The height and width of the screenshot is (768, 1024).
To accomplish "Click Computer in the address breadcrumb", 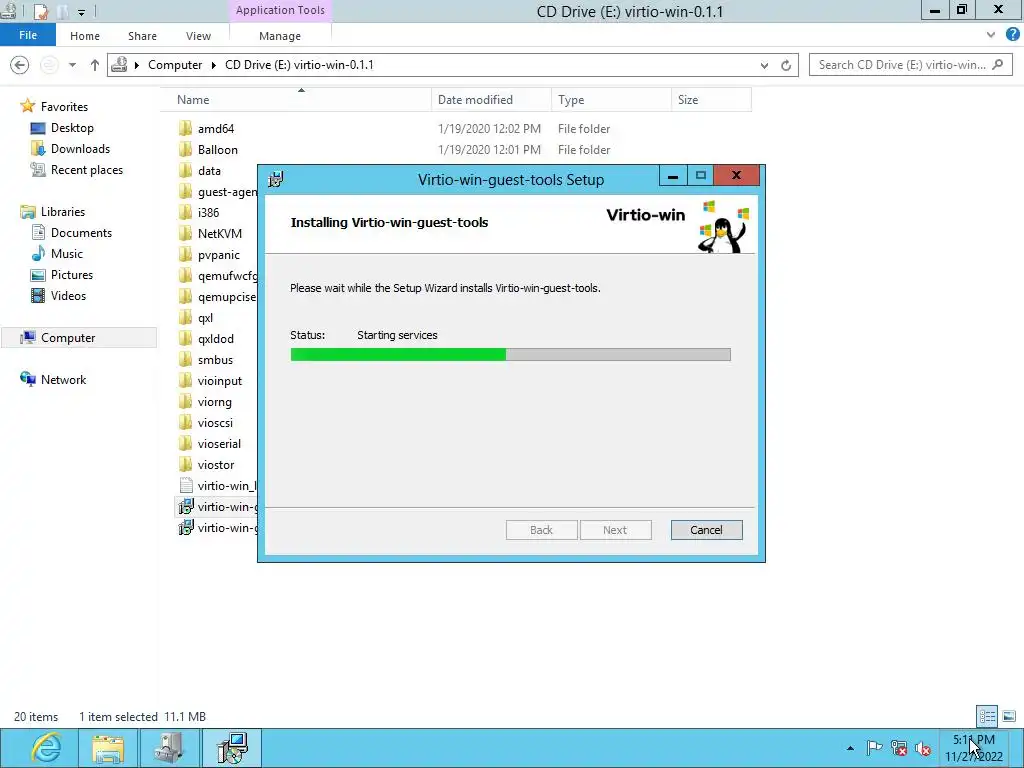I will click(175, 65).
